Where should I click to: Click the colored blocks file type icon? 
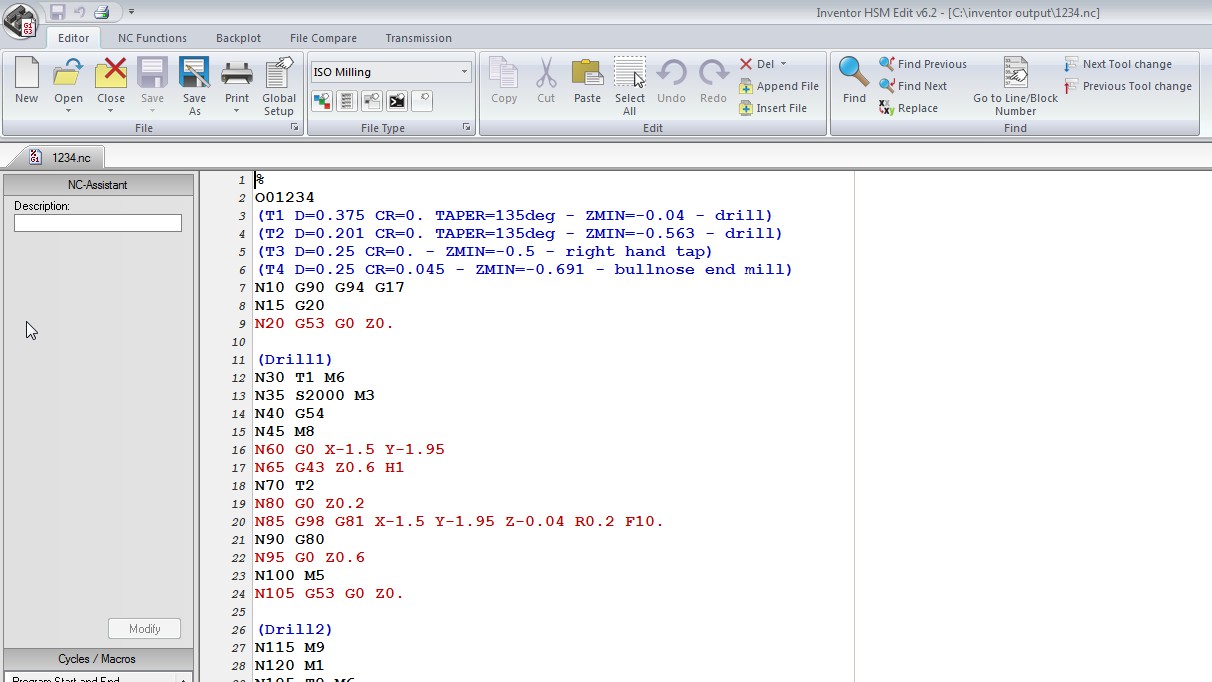point(322,100)
